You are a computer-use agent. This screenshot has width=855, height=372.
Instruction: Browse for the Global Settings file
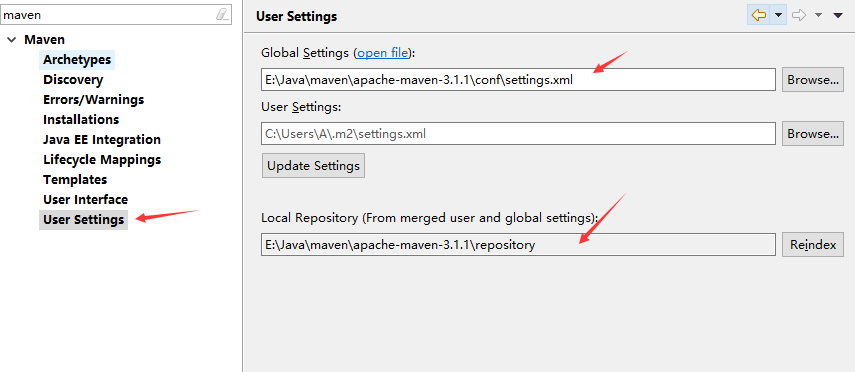[x=813, y=80]
